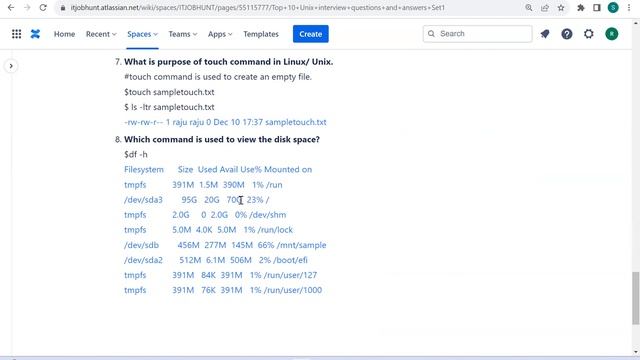The width and height of the screenshot is (640, 360).
Task: Open the Help question mark icon
Action: click(x=567, y=34)
